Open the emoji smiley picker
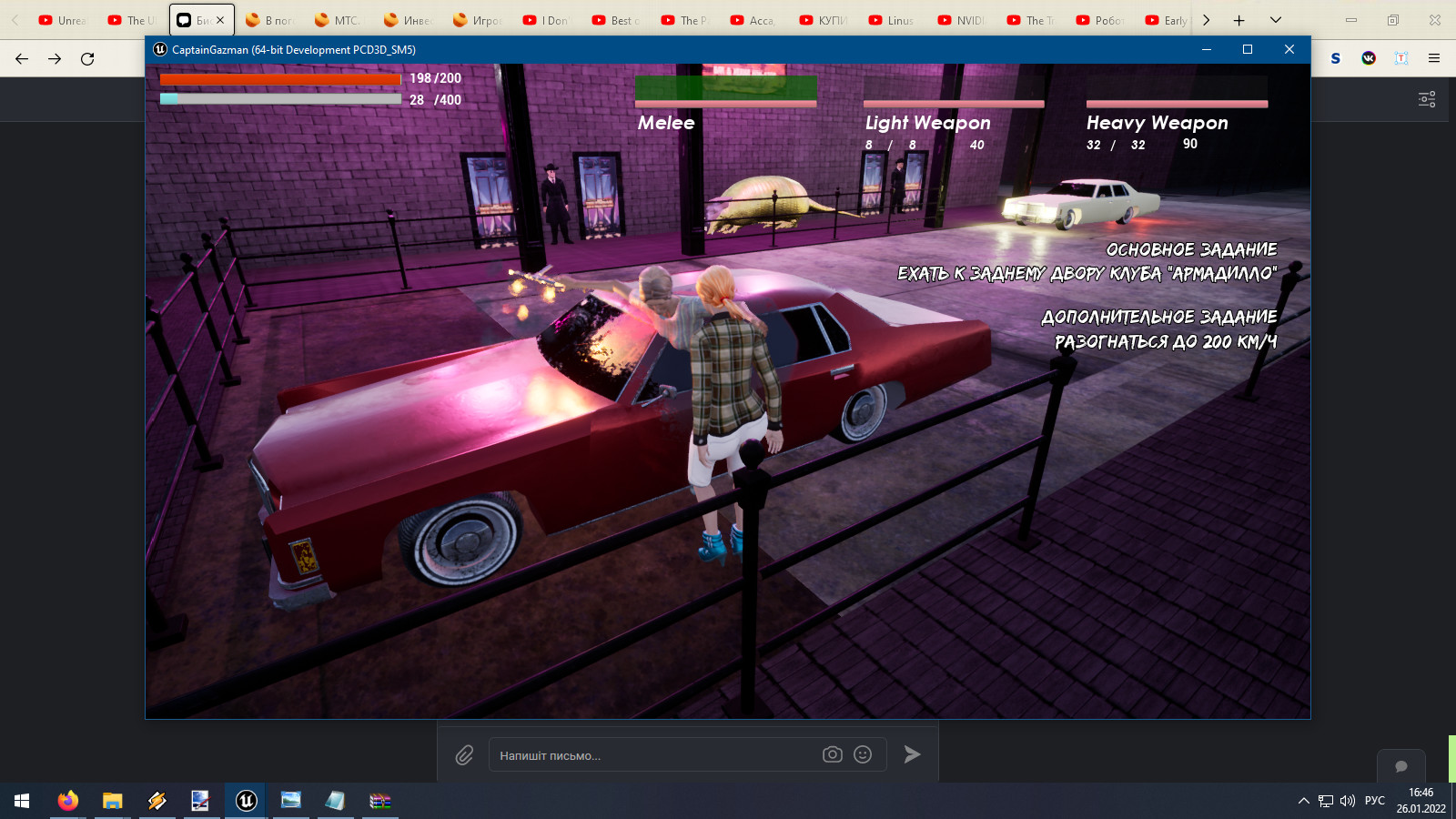This screenshot has width=1456, height=819. pyautogui.click(x=863, y=754)
